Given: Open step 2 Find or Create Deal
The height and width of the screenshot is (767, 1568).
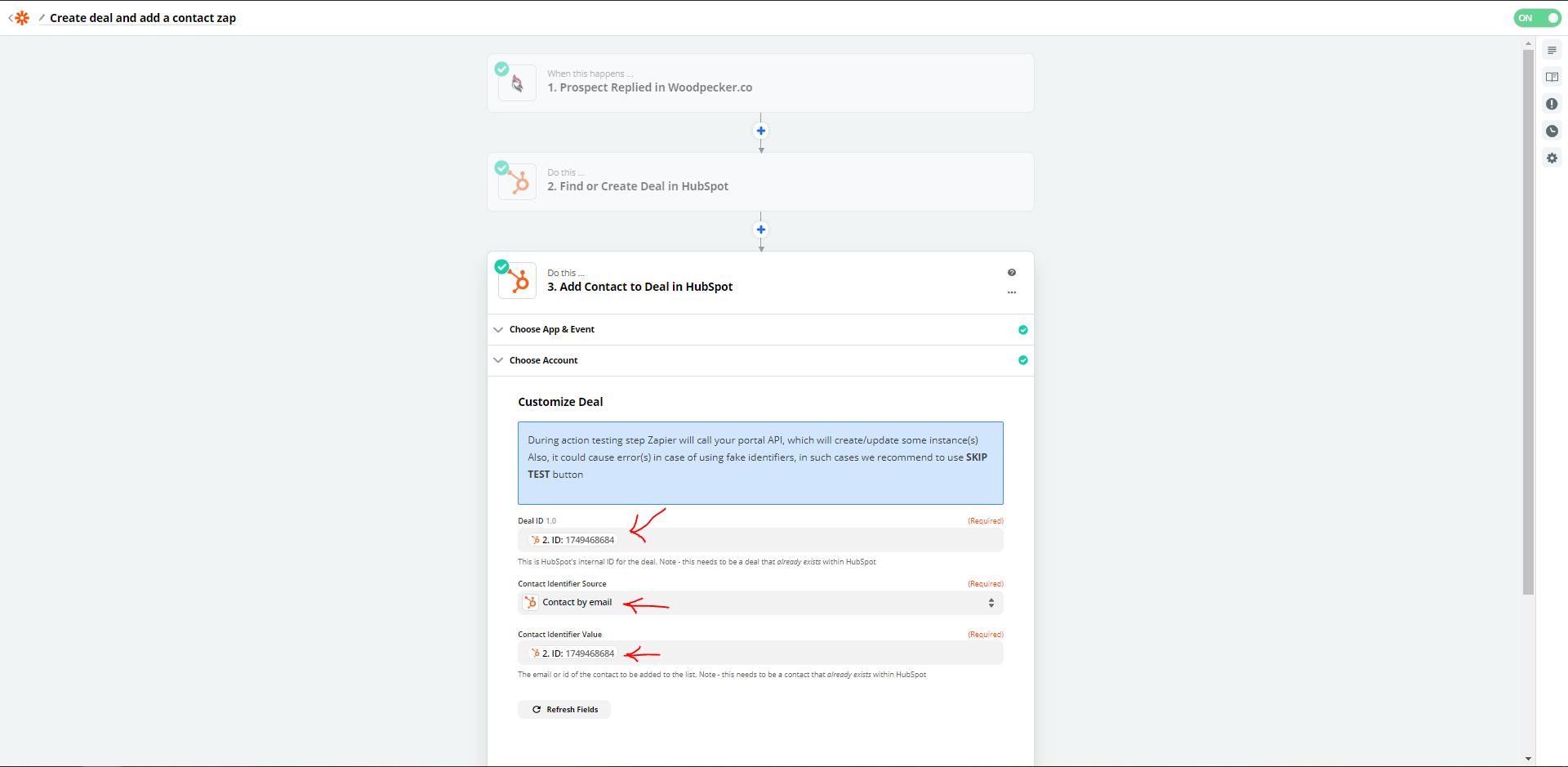Looking at the screenshot, I should tap(760, 182).
